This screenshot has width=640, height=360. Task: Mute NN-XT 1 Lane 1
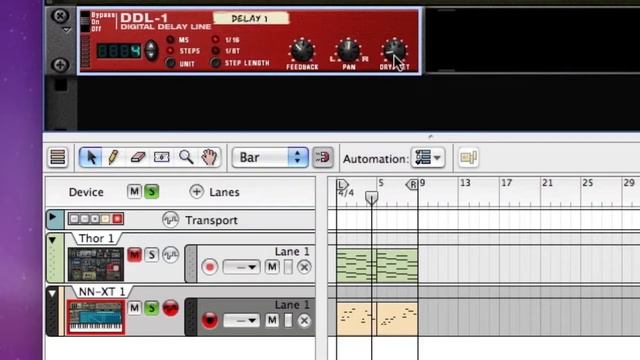(272, 320)
